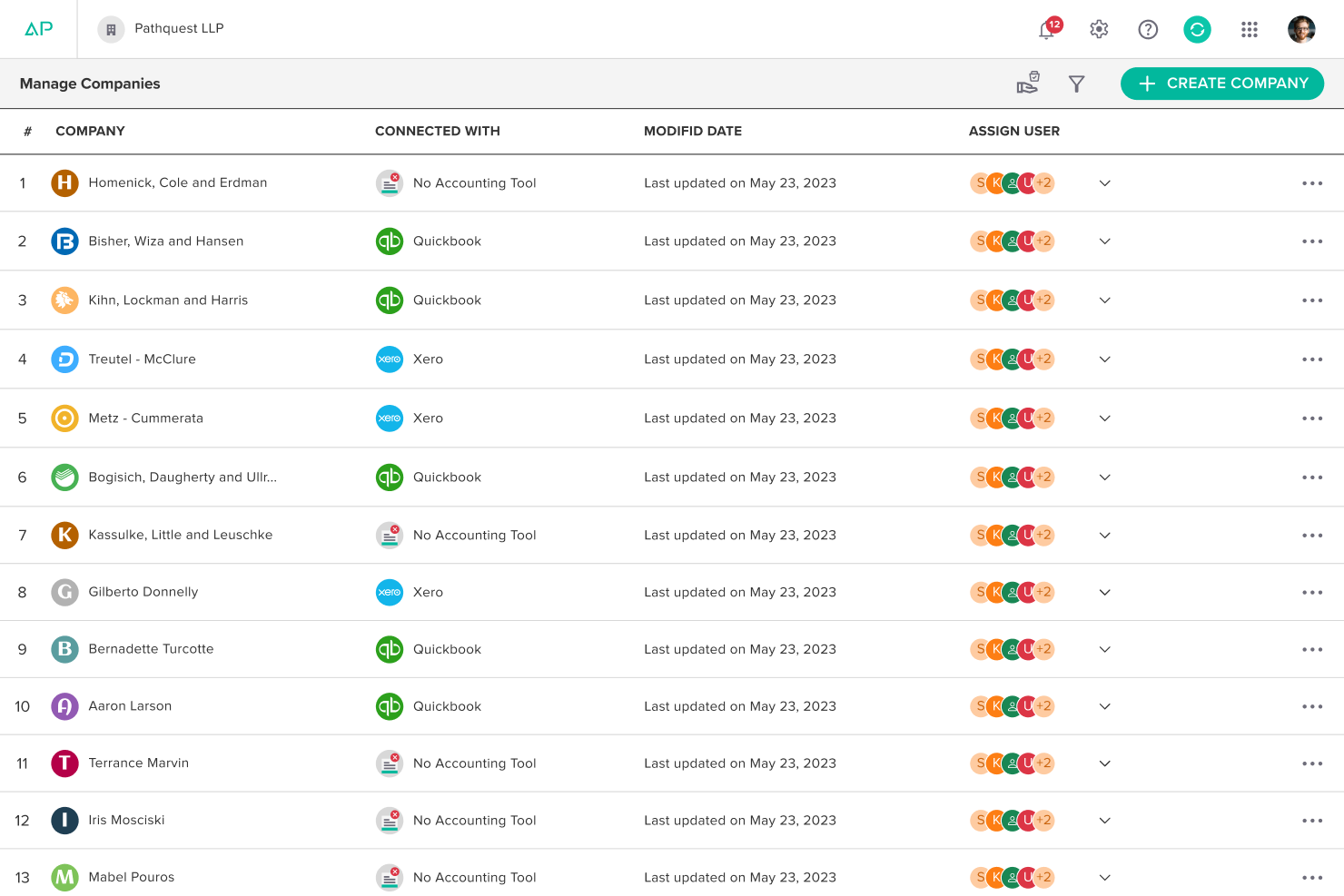Image resolution: width=1344 pixels, height=896 pixels.
Task: Expand assigned users for Bisher, Wiza and Hansen
Action: 1105,241
